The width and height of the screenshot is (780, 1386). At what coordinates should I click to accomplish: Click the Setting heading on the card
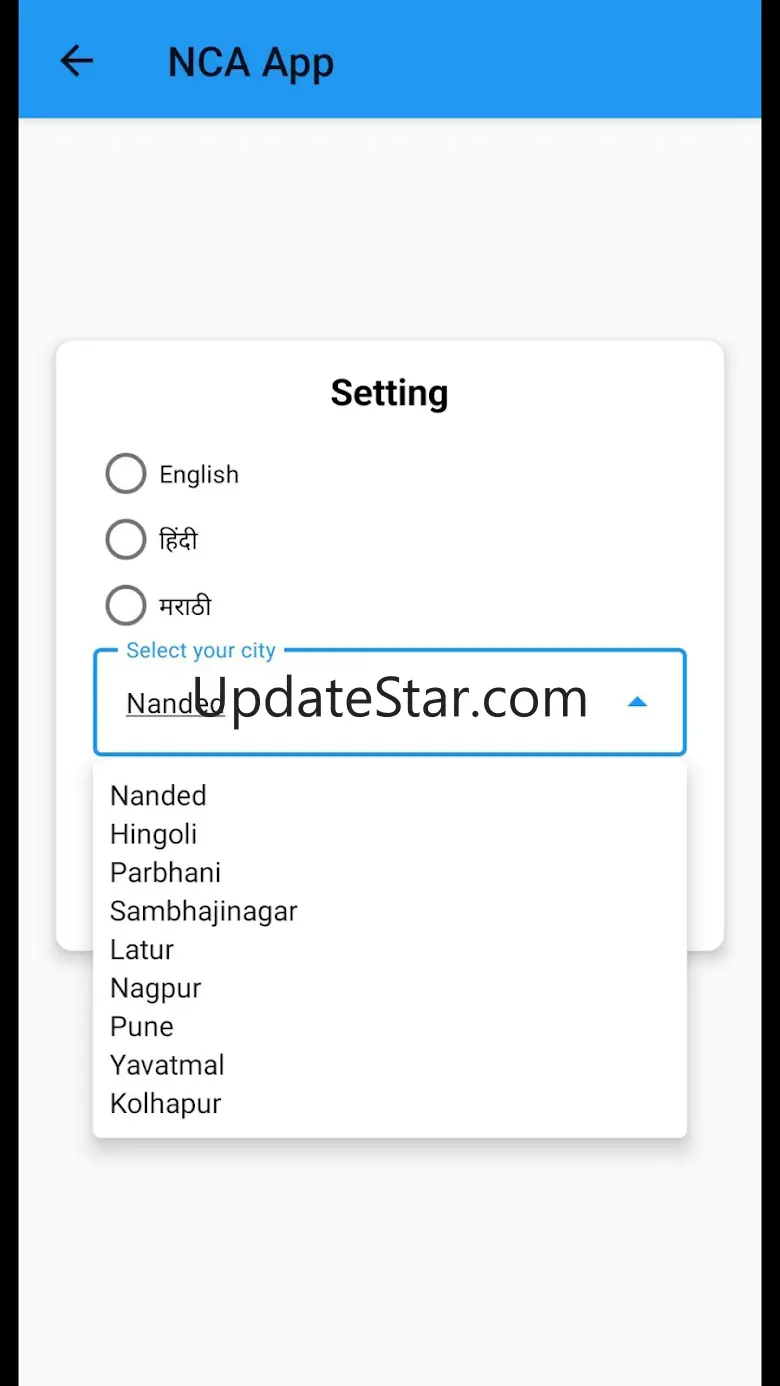click(389, 393)
